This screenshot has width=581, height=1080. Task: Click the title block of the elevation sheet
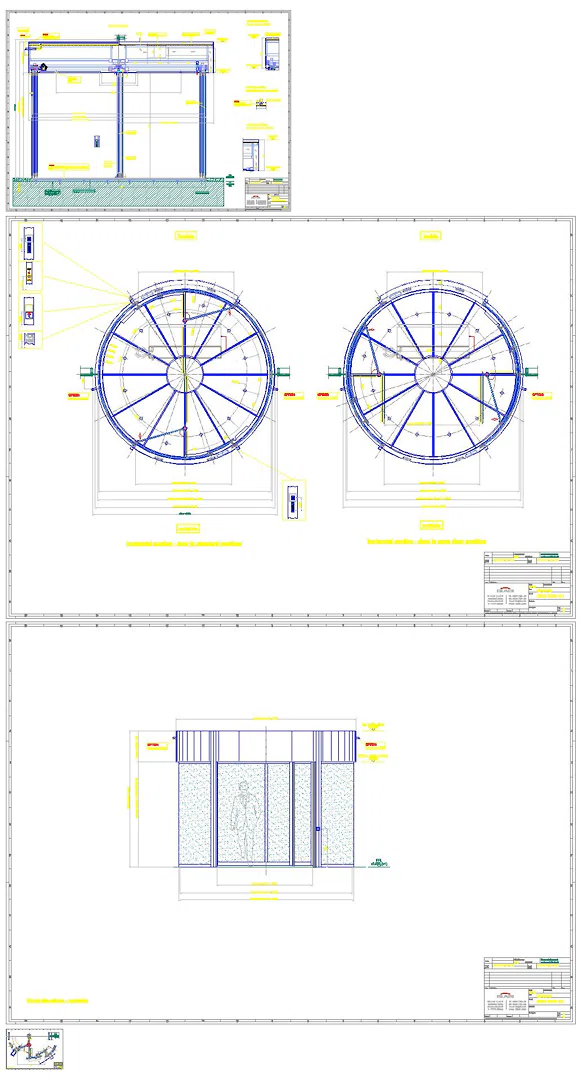[528, 988]
